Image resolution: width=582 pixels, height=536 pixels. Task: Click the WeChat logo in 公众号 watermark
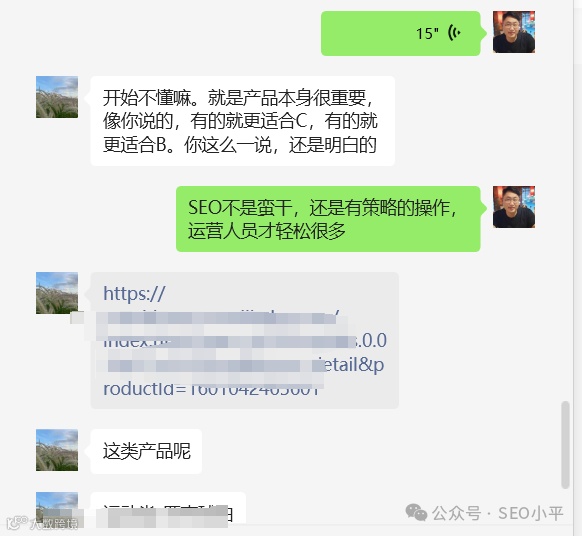coord(416,513)
